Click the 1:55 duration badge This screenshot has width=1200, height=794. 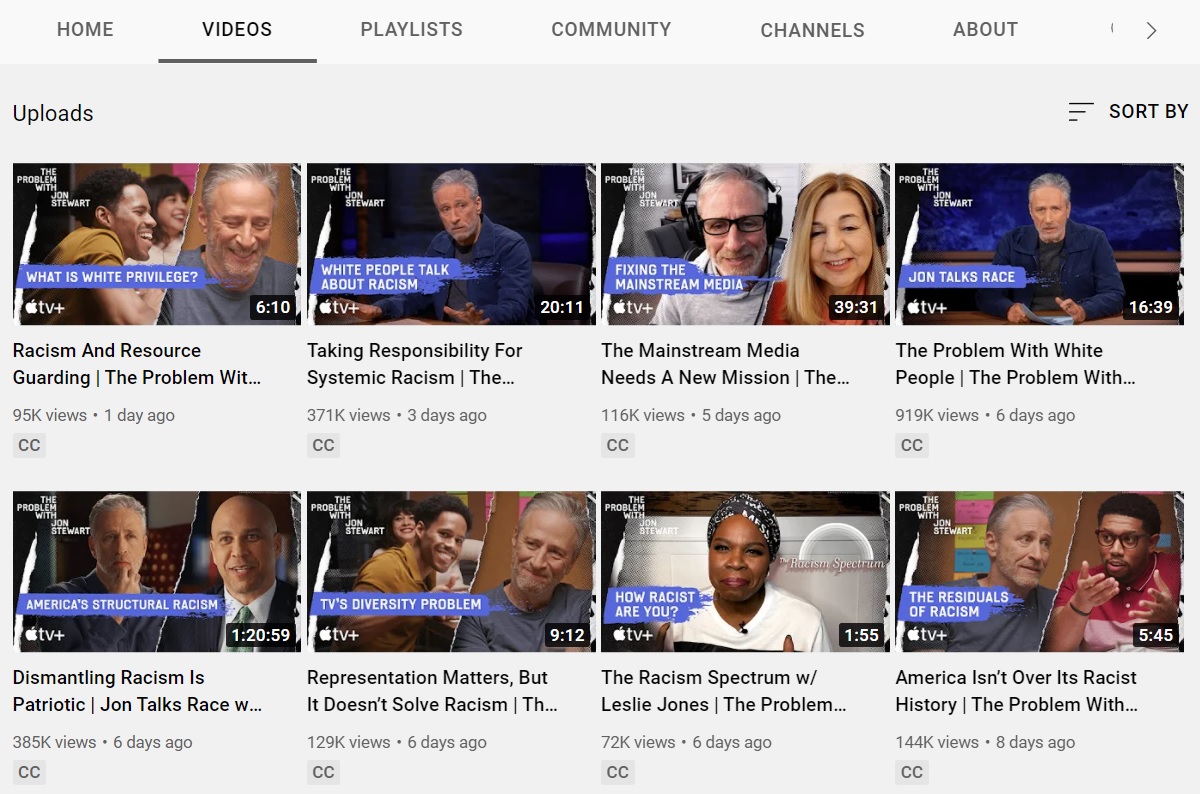pos(861,635)
